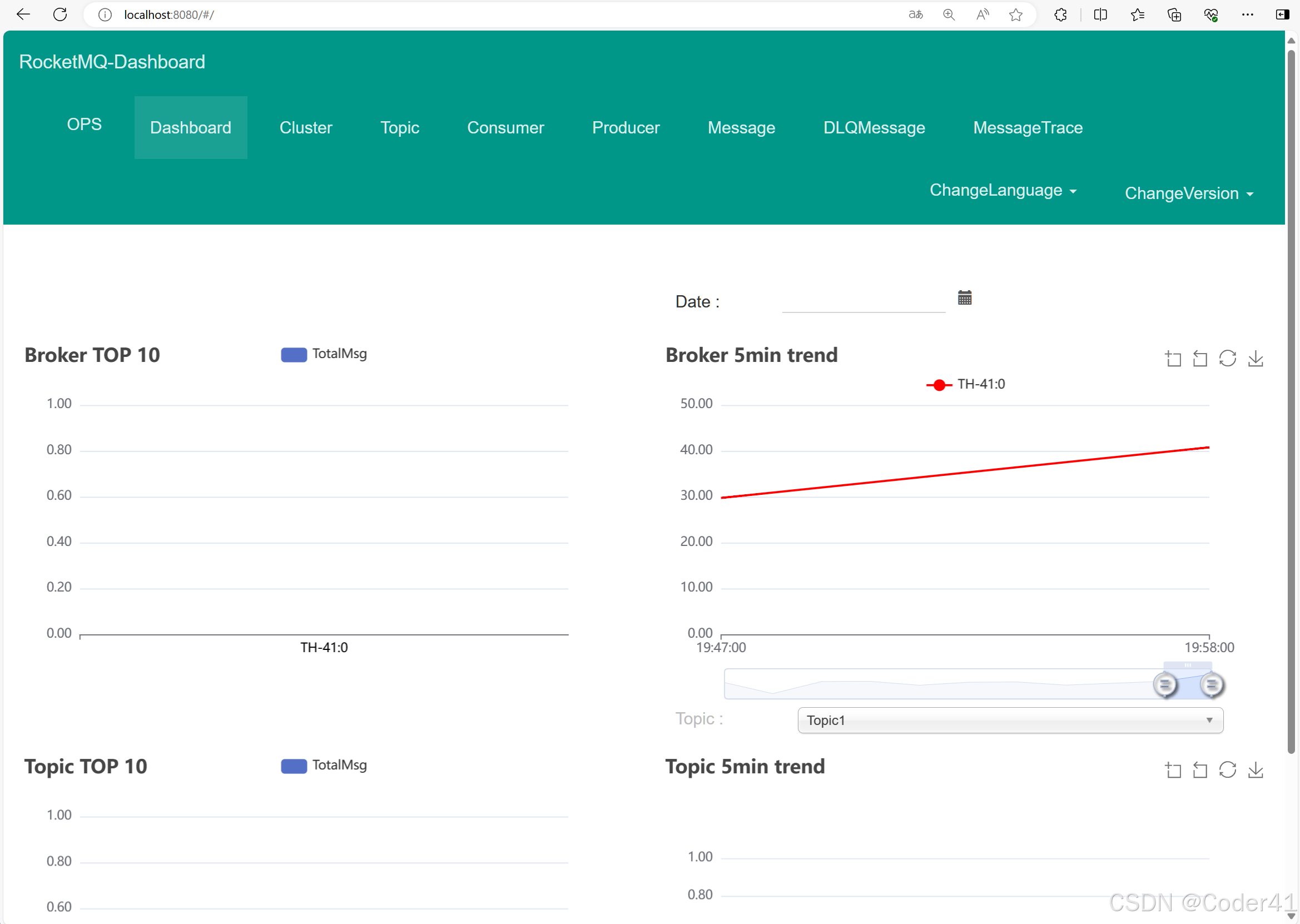Toggle TotalMsg legend on Topic TOP 10
The width and height of the screenshot is (1300, 924).
click(323, 765)
